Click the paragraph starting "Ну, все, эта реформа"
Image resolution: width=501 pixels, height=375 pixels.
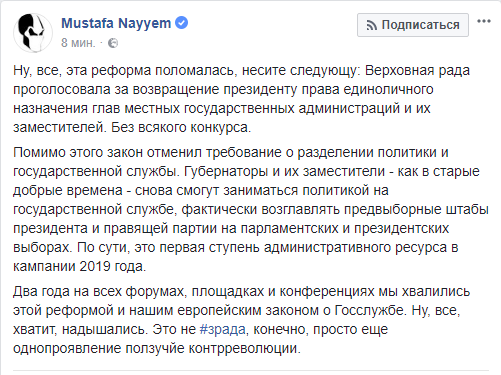click(242, 99)
